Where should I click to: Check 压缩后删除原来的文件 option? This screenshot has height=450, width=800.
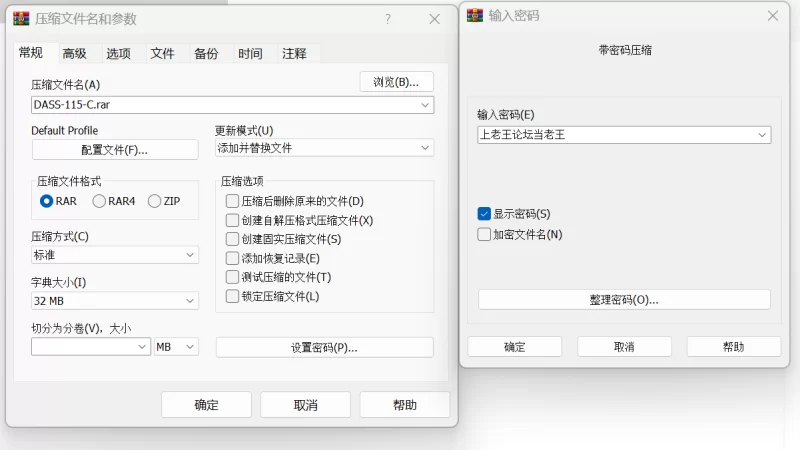coord(233,201)
